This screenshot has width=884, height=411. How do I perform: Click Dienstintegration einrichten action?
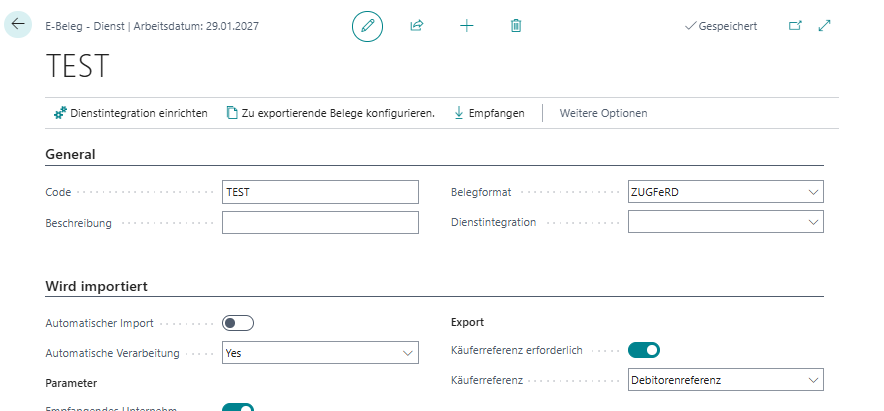130,113
